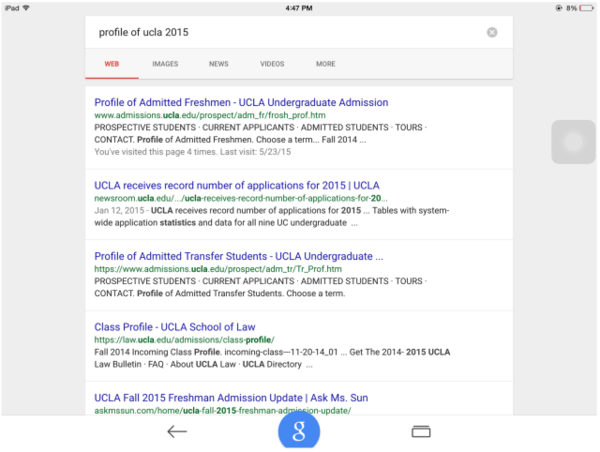Open the More search options tab

click(x=326, y=64)
